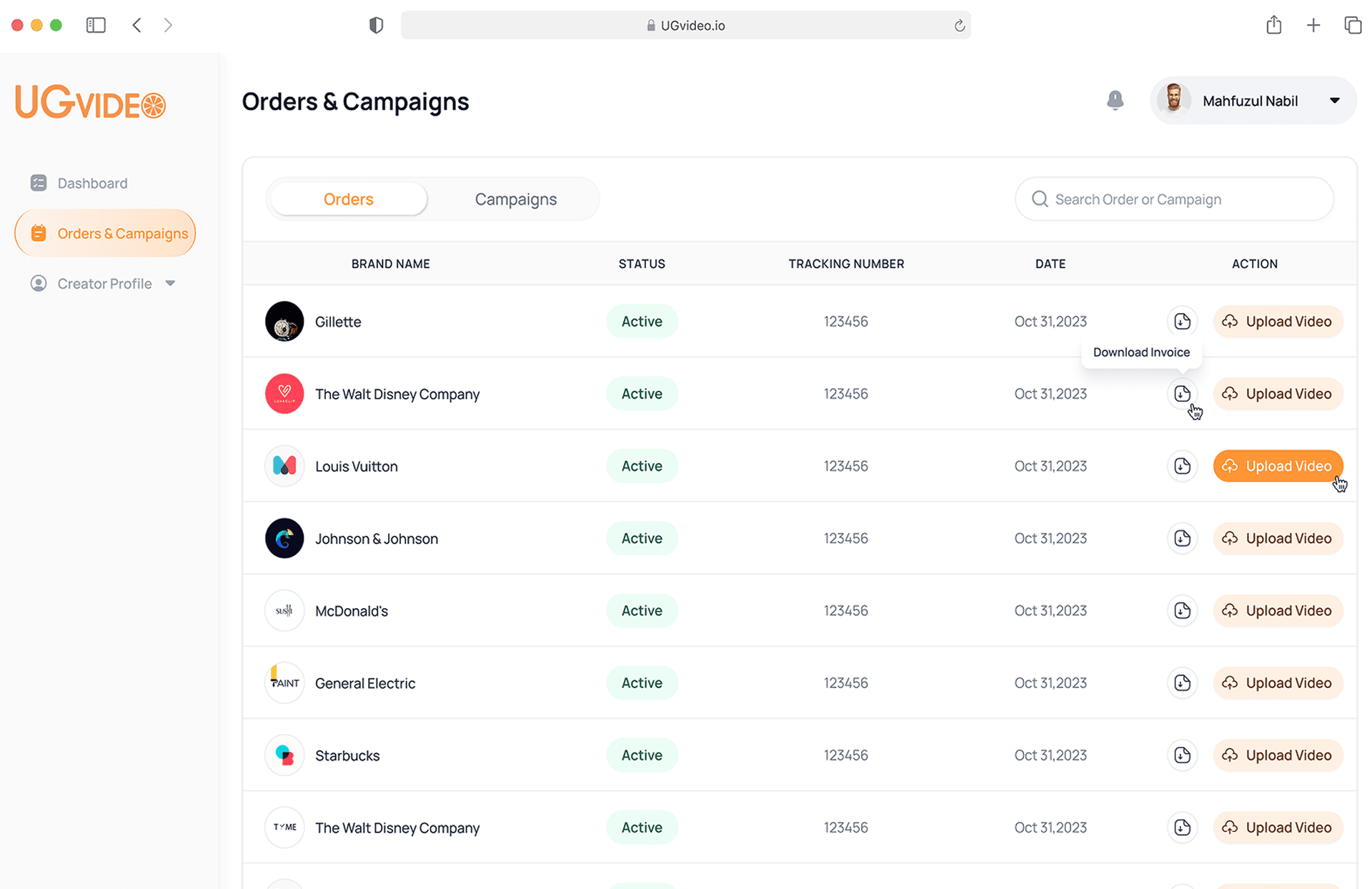The image size is (1372, 889).
Task: Go back with browser back arrow
Action: 136,26
